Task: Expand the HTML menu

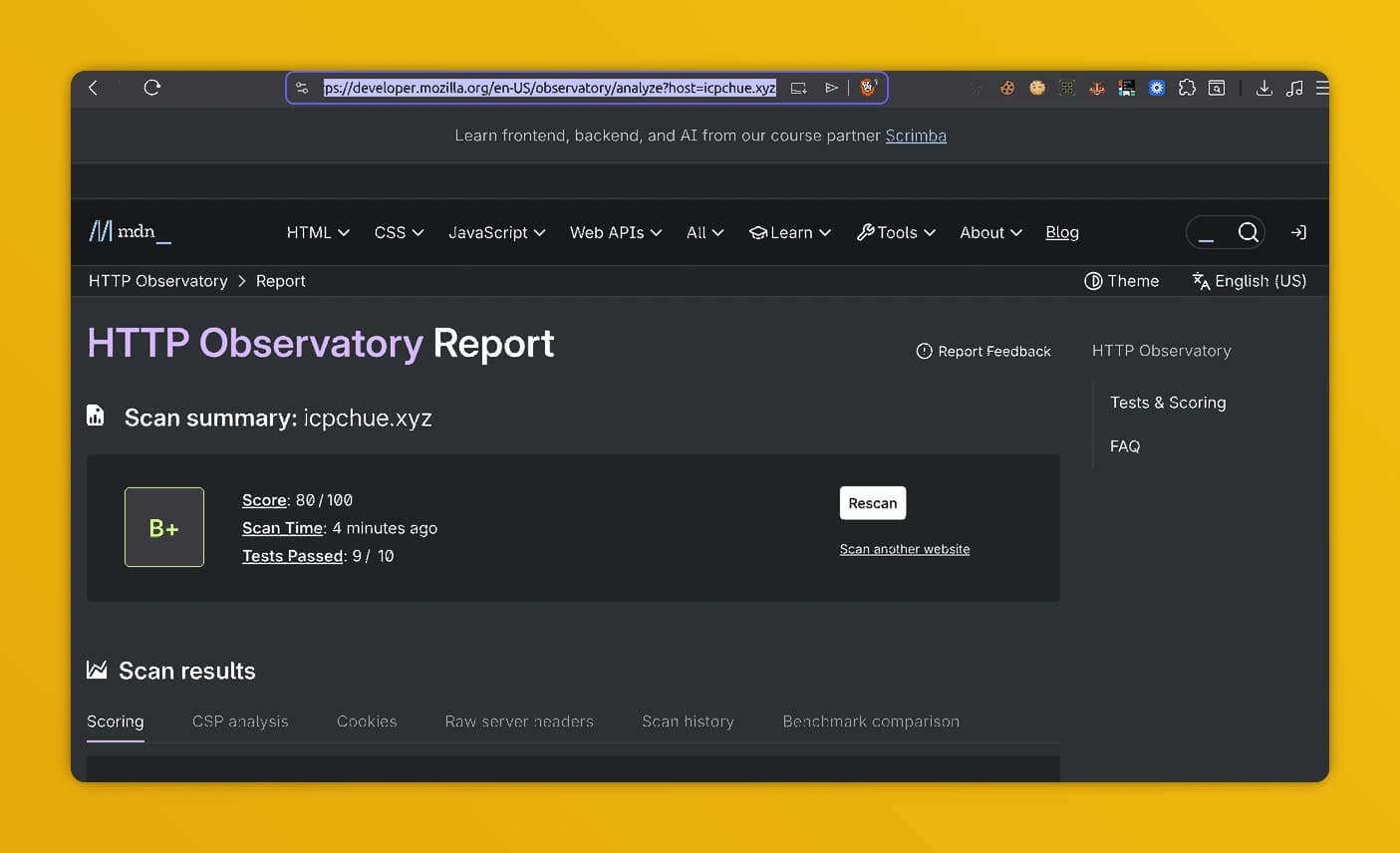Action: (x=318, y=232)
